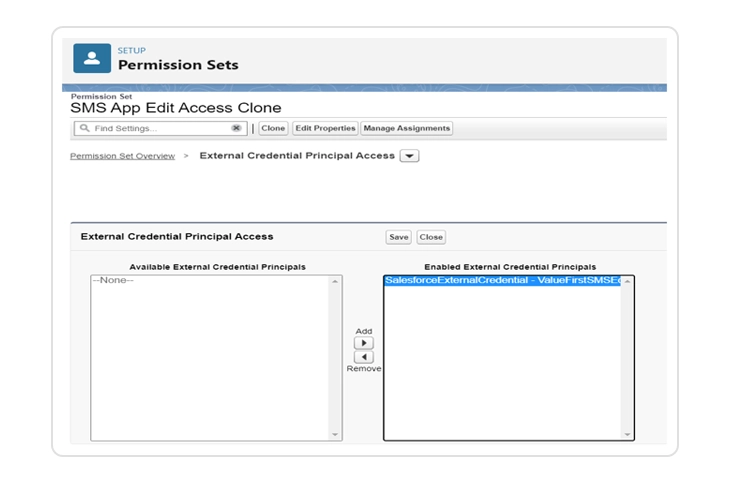Open Manage Assignments
Viewport: 730px width, 500px height.
406,129
